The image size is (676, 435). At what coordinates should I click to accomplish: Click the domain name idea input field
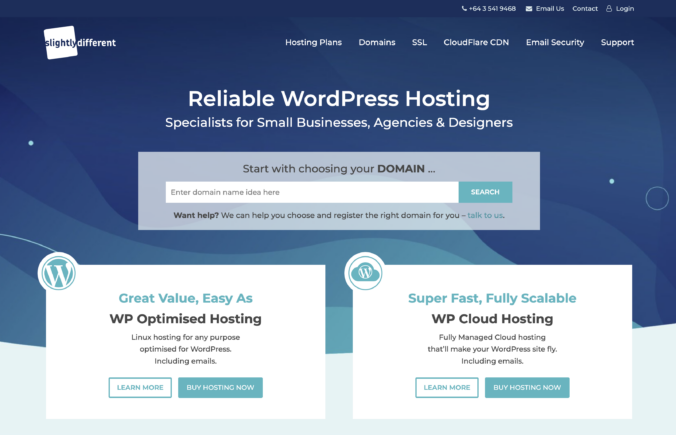tap(312, 192)
